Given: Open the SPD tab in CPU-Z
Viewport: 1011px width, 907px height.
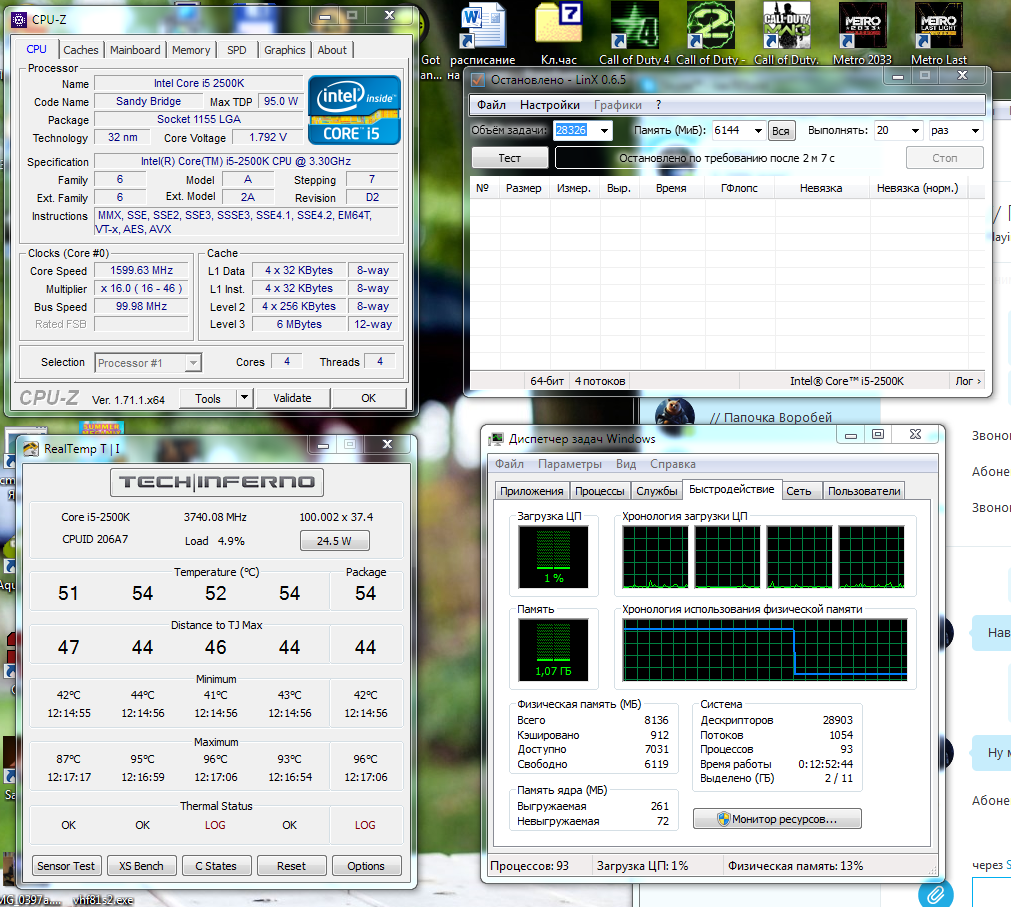Looking at the screenshot, I should coord(237,50).
